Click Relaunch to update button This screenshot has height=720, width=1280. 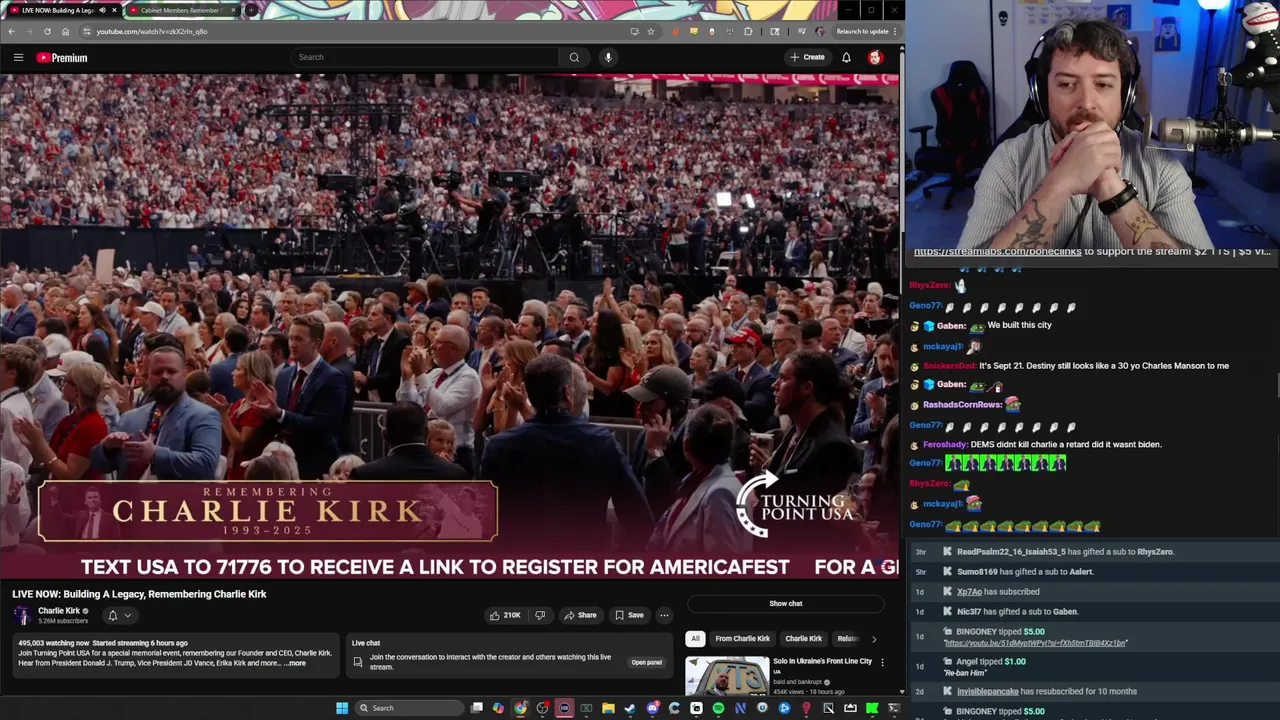point(863,31)
